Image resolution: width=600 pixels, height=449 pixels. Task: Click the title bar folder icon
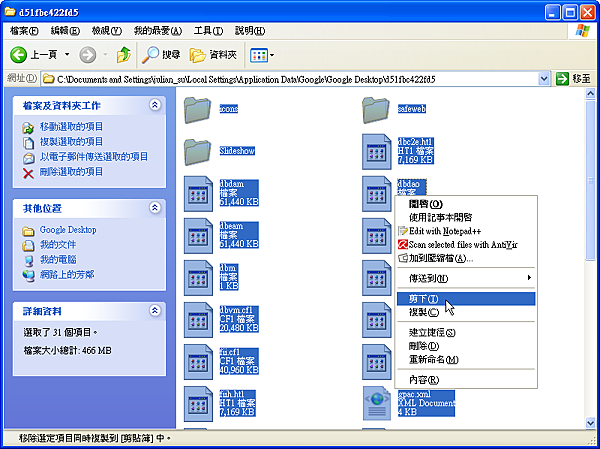click(10, 12)
